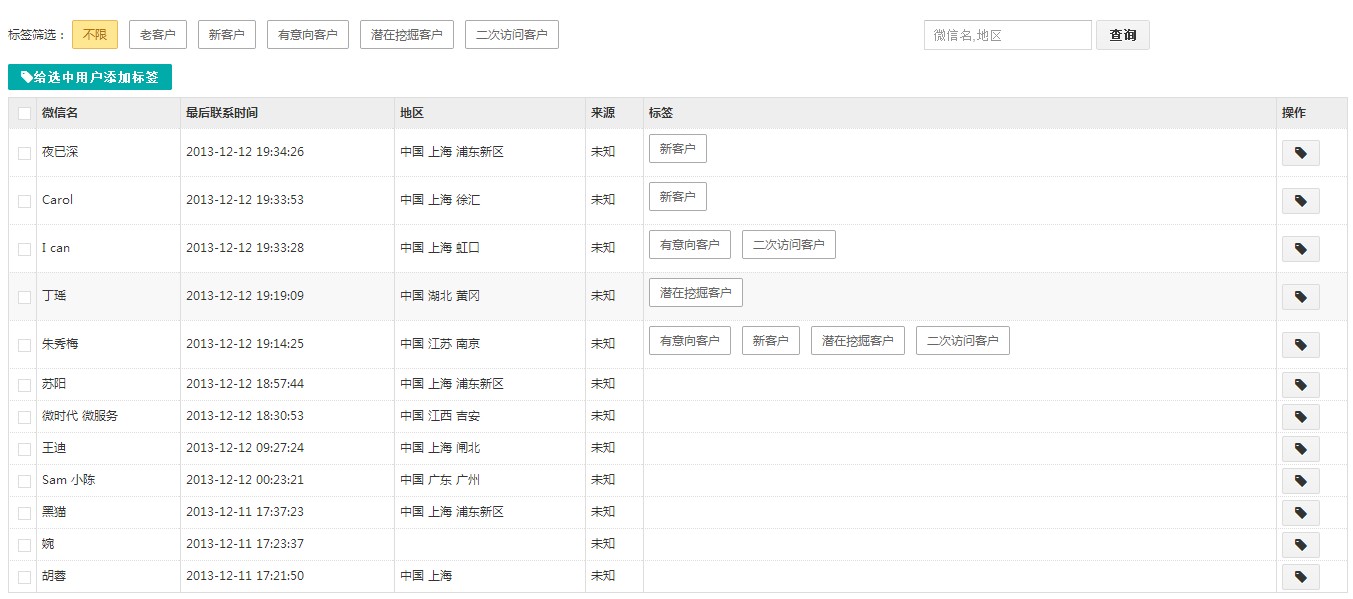The image size is (1353, 599).
Task: Click 给选中用户添加标签 button
Action: (90, 77)
